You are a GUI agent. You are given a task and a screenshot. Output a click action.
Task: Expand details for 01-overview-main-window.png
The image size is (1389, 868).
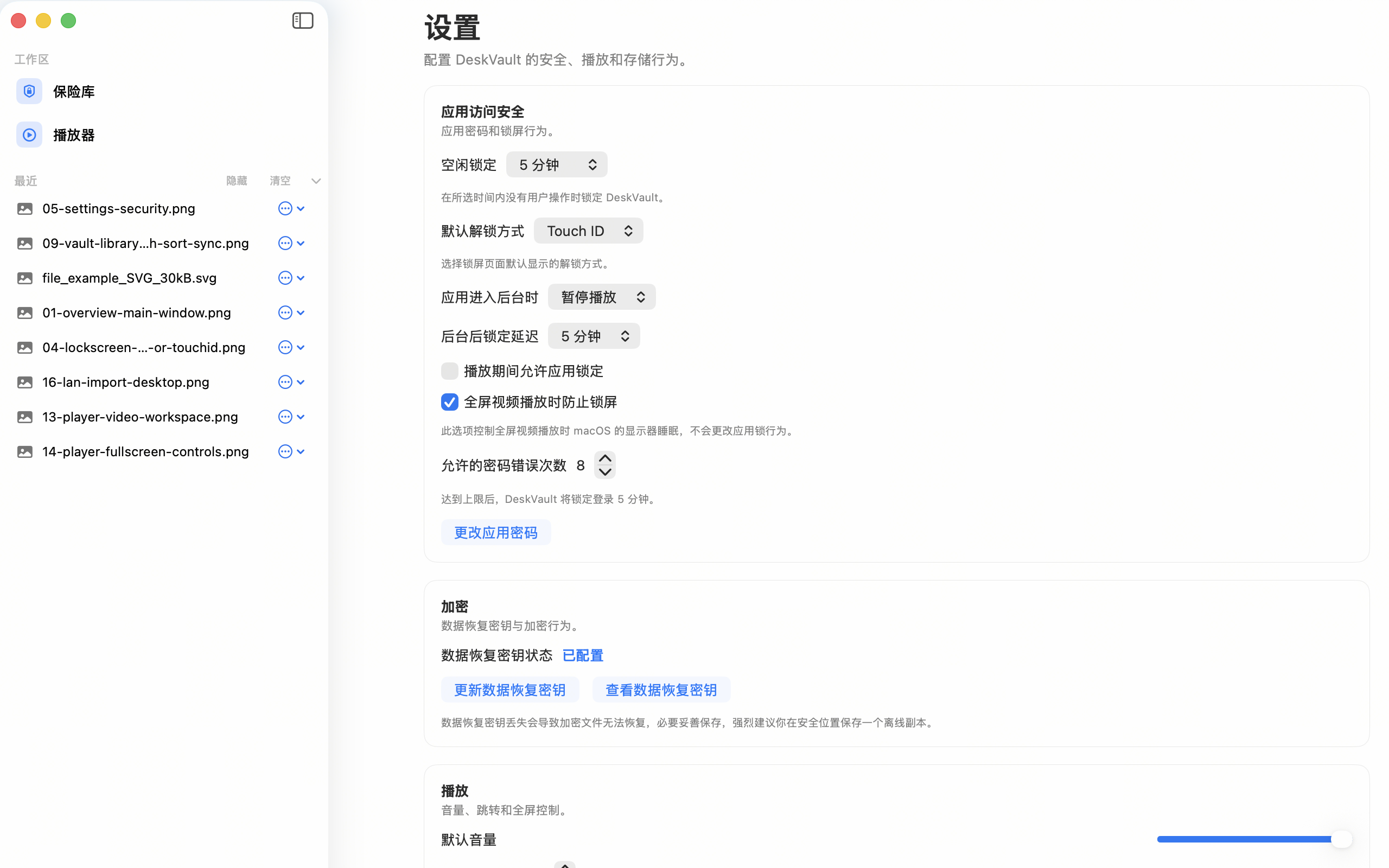[301, 312]
